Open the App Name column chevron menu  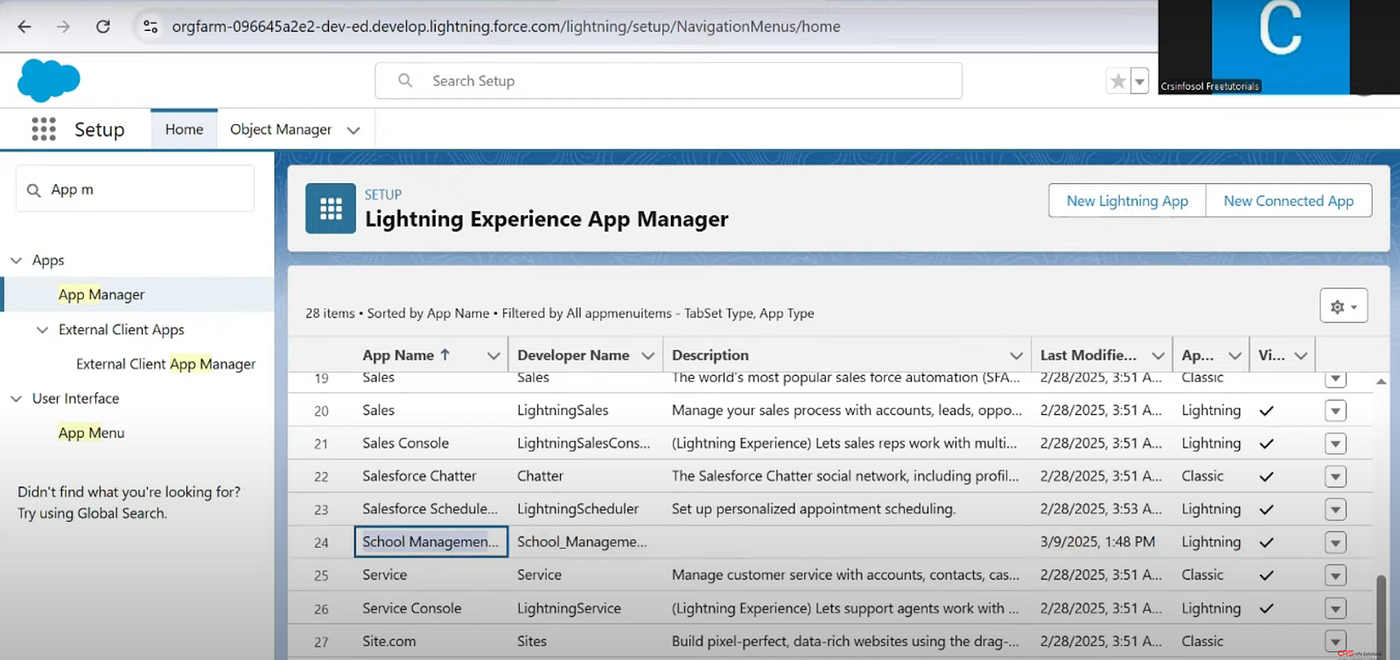point(493,356)
